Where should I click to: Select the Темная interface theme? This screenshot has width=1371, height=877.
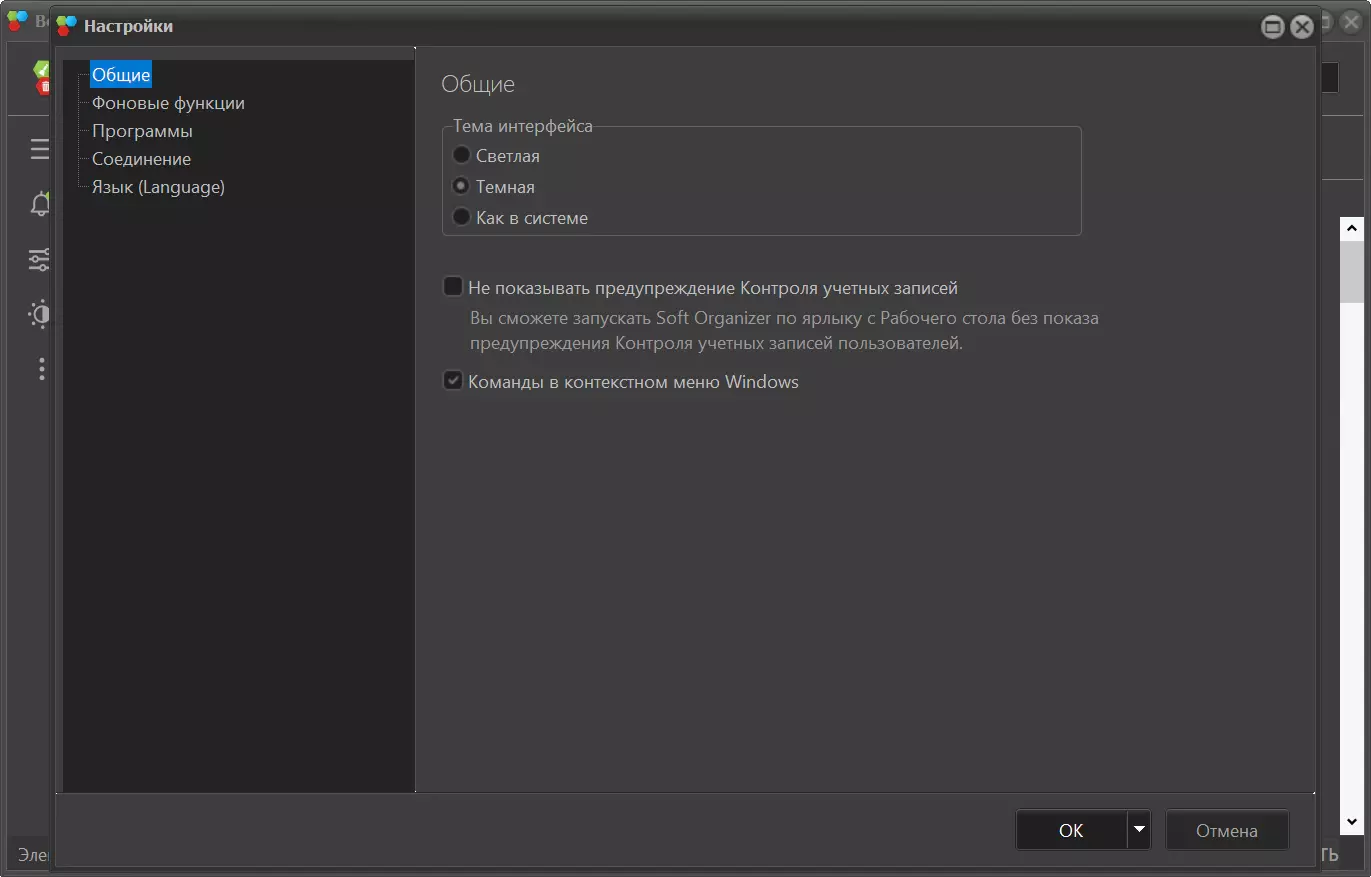tap(461, 186)
